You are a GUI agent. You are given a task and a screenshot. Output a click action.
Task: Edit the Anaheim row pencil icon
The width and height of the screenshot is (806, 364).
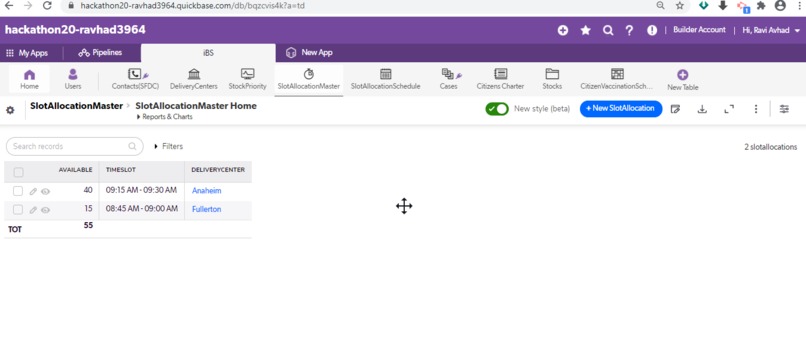pos(33,191)
